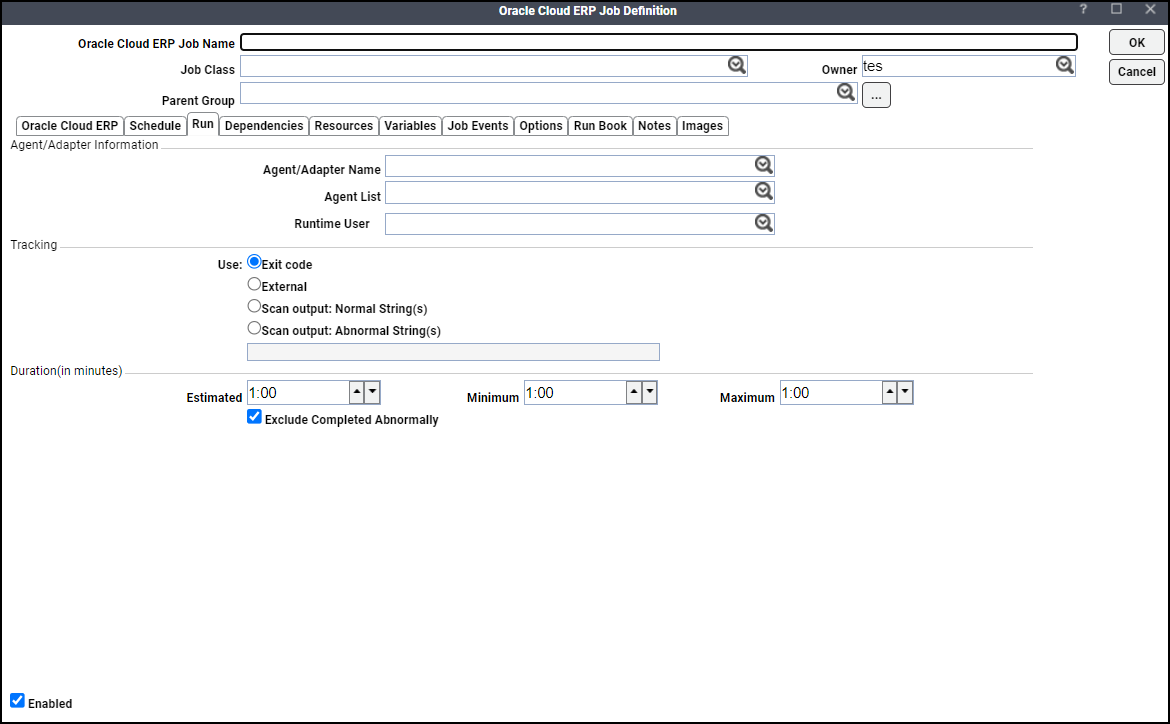Focus the Oracle Cloud ERP Job Name field
This screenshot has height=724, width=1170.
[659, 42]
